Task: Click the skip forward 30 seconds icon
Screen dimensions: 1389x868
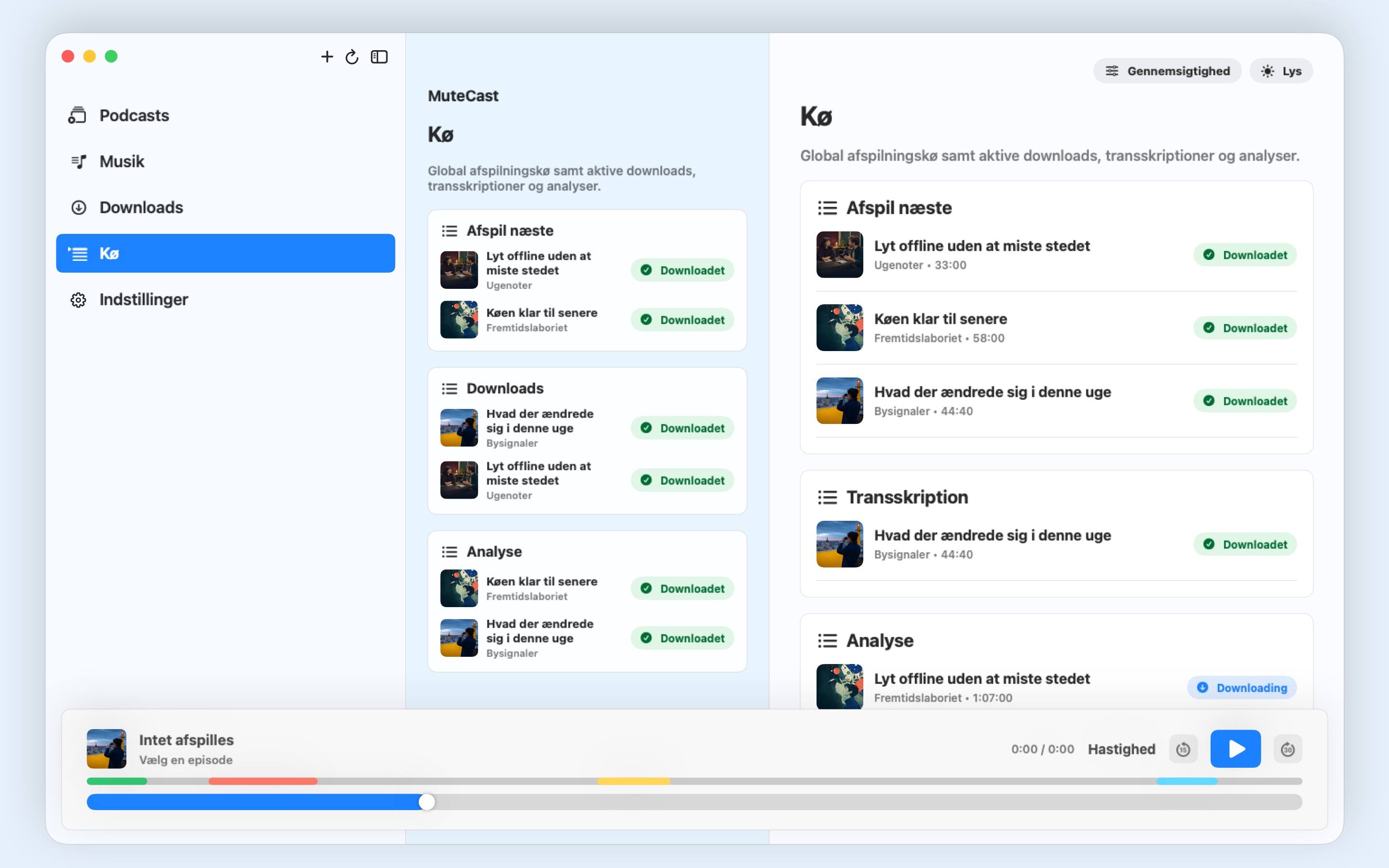Action: [1287, 748]
